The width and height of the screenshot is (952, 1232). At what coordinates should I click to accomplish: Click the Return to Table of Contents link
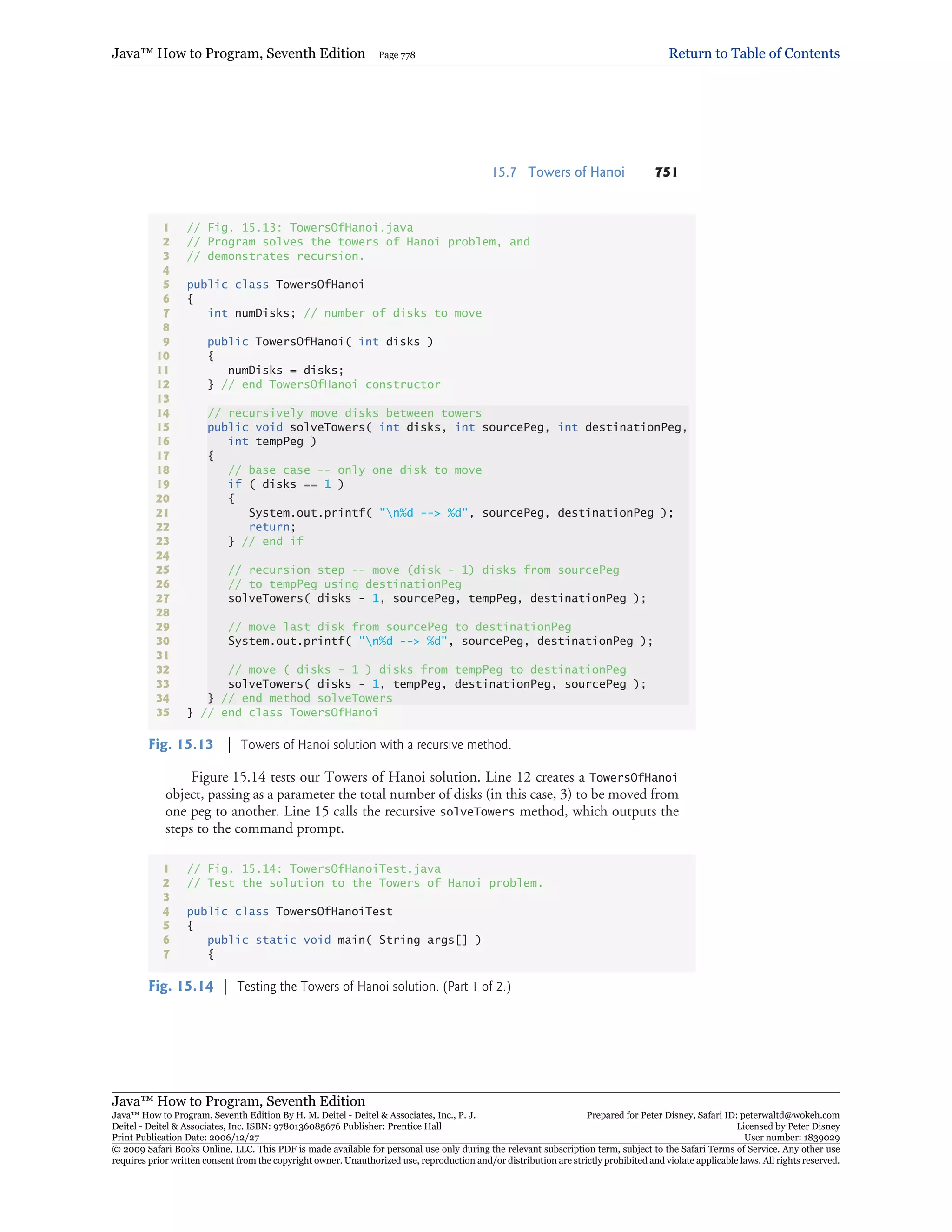click(754, 53)
